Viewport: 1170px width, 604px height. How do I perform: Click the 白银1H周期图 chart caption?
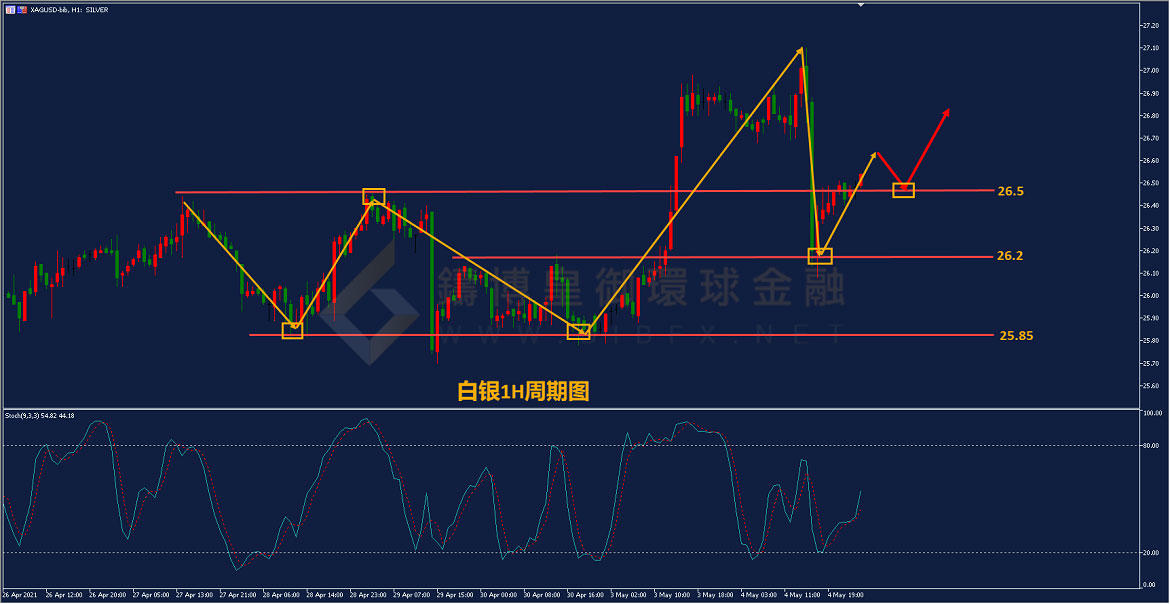coord(523,391)
